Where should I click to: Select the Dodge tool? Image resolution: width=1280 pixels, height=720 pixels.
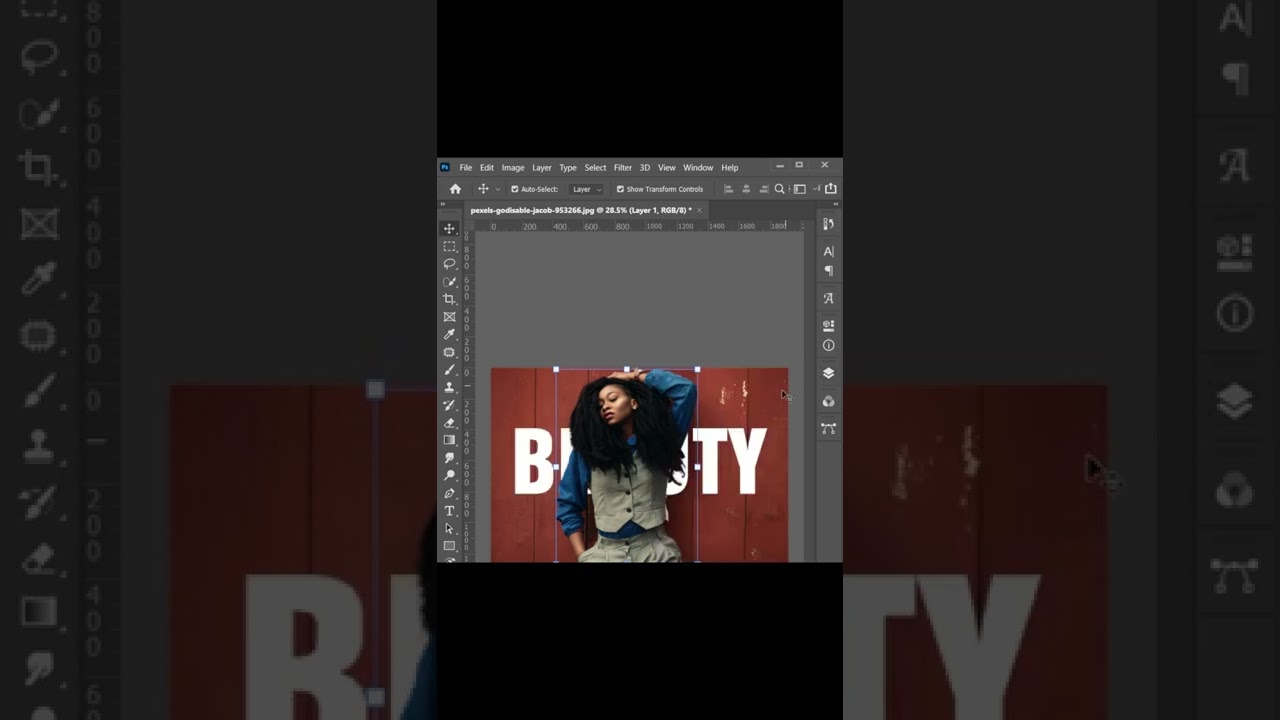[x=449, y=475]
